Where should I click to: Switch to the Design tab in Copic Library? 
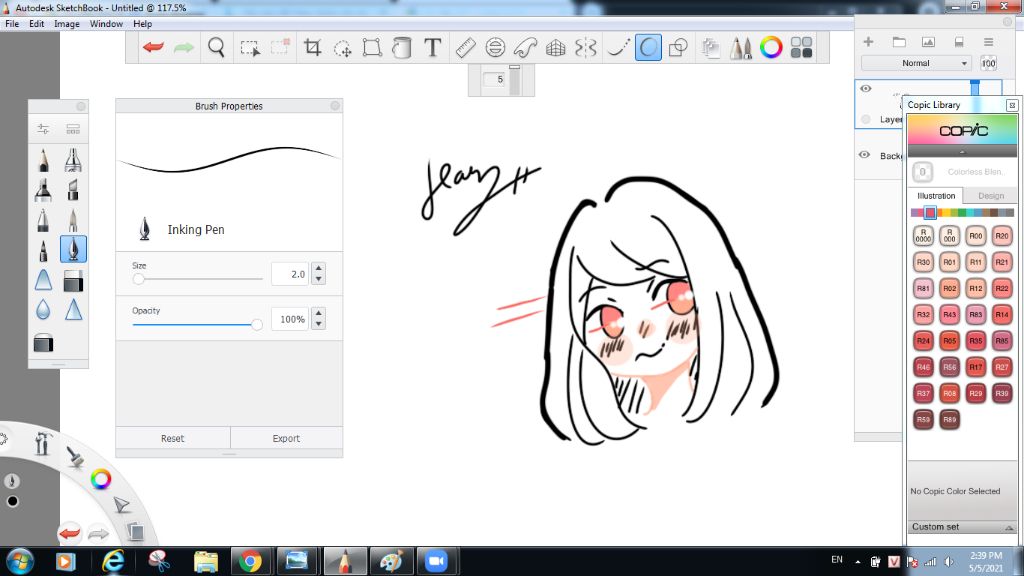(x=991, y=195)
